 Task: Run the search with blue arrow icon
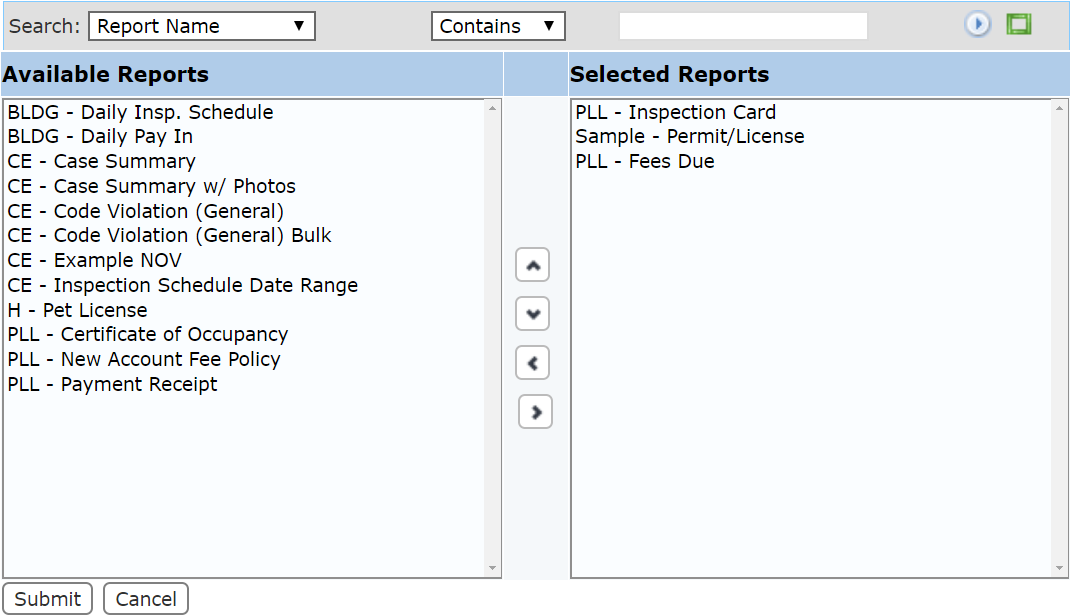coord(977,25)
